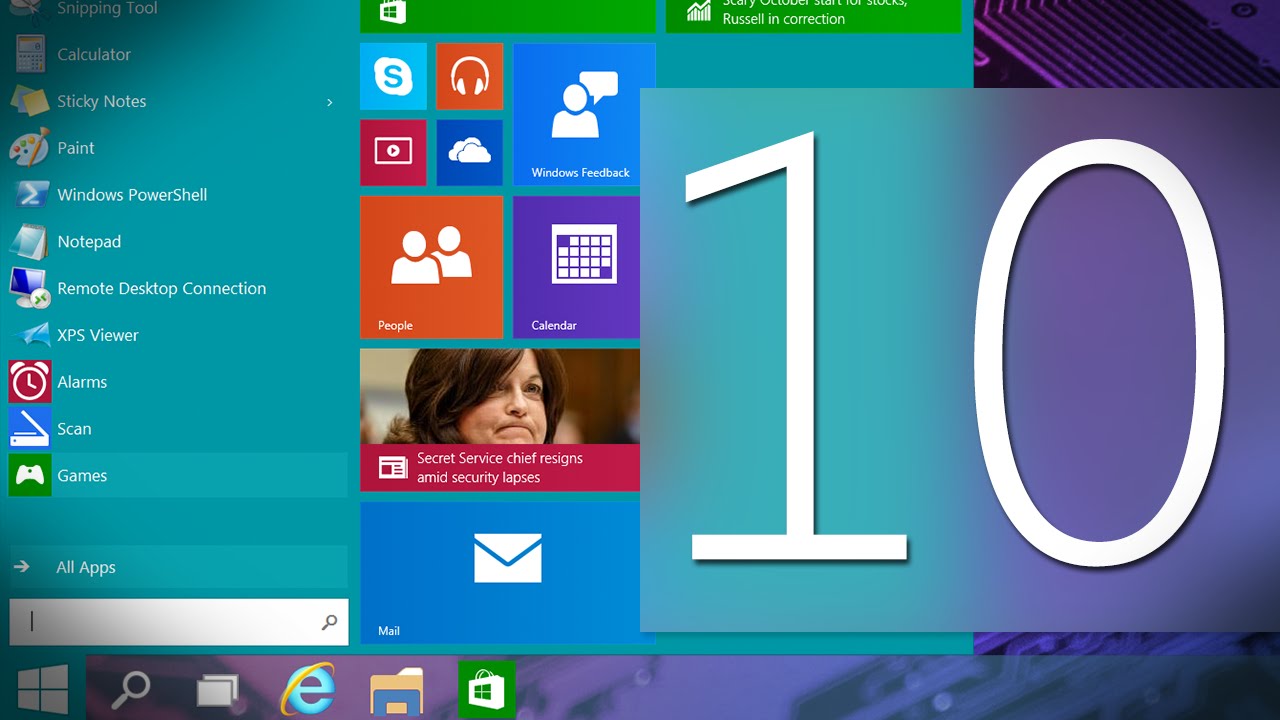Open Task View on the taskbar
Viewport: 1280px width, 720px height.
[217, 690]
